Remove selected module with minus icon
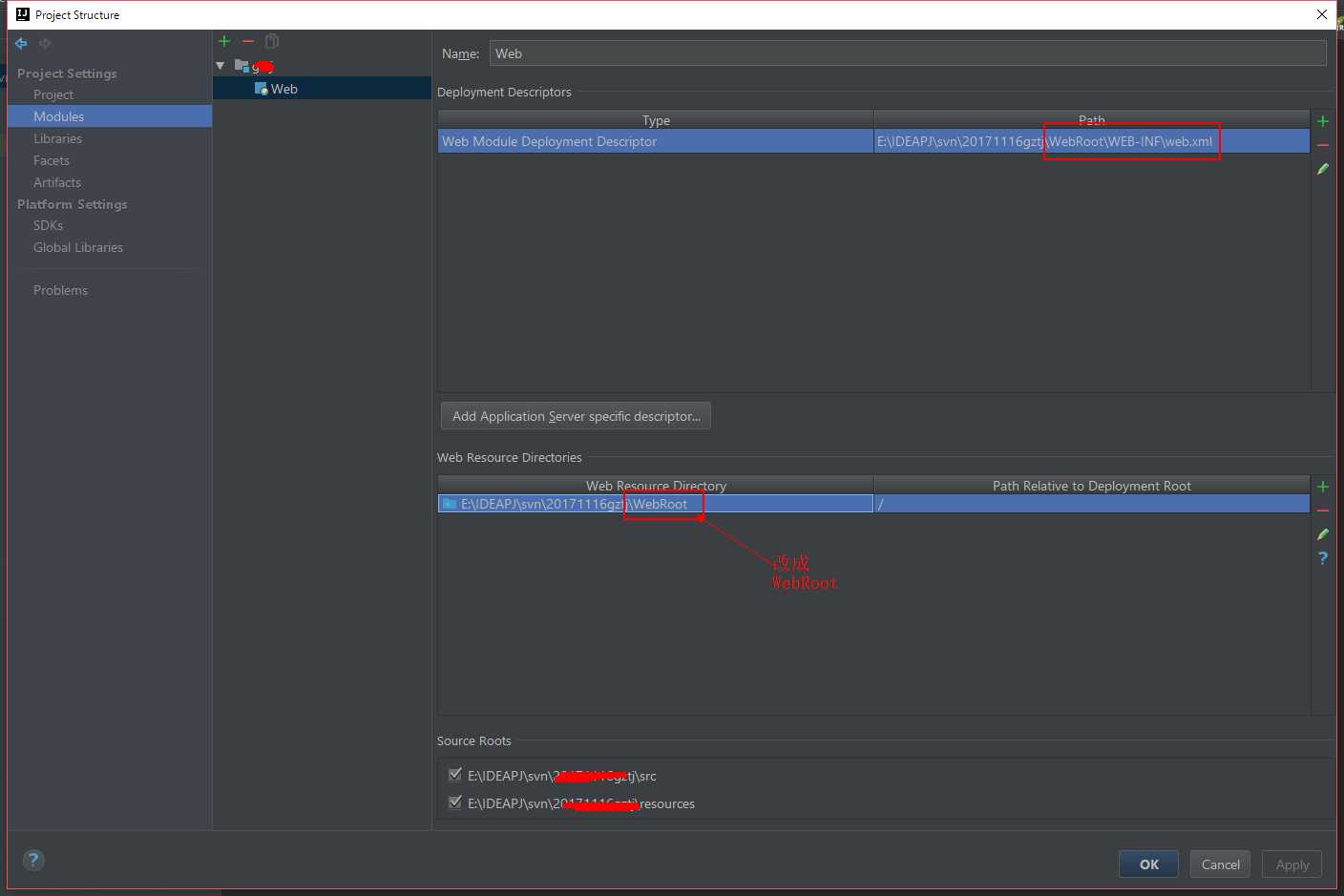 click(x=248, y=41)
